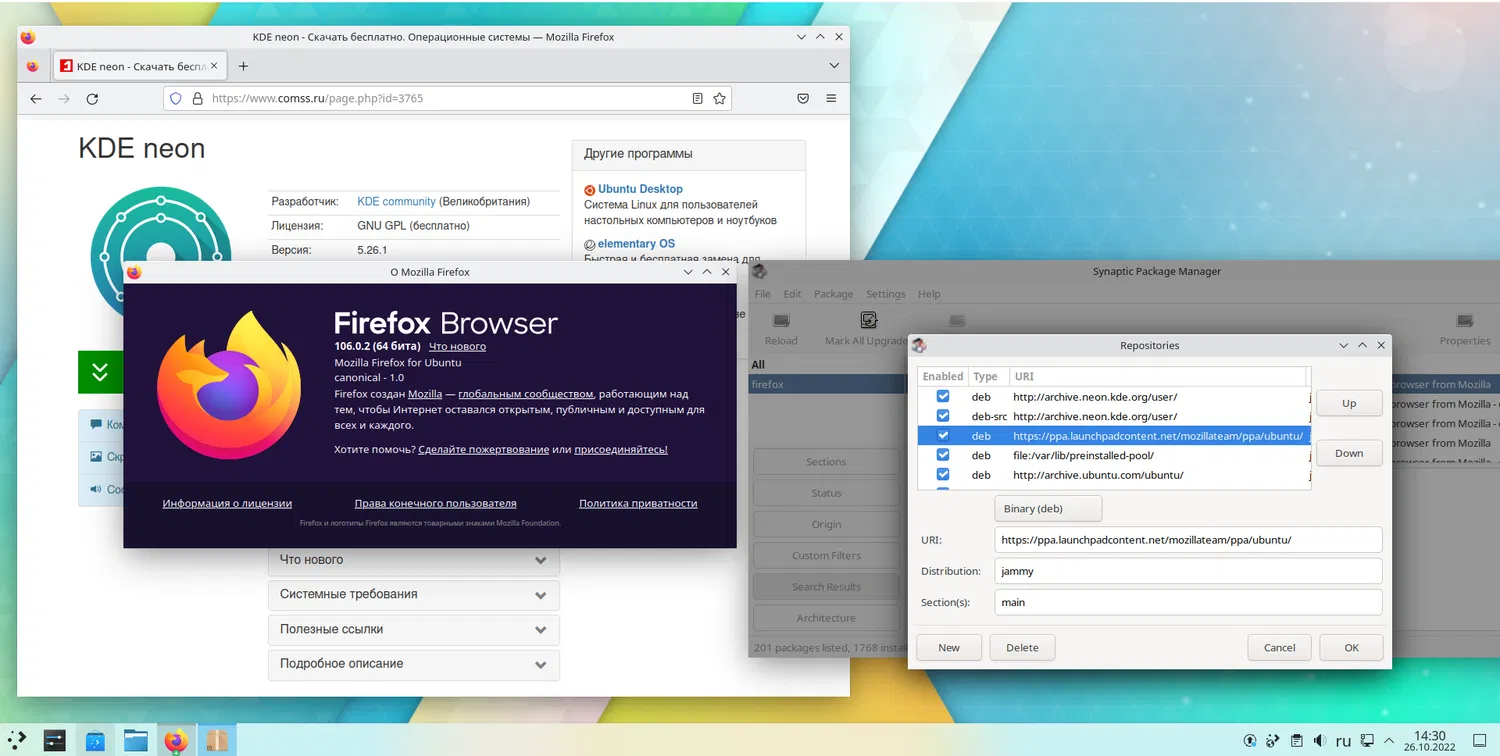Open the Политика приватности link
1500x756 pixels.
638,503
